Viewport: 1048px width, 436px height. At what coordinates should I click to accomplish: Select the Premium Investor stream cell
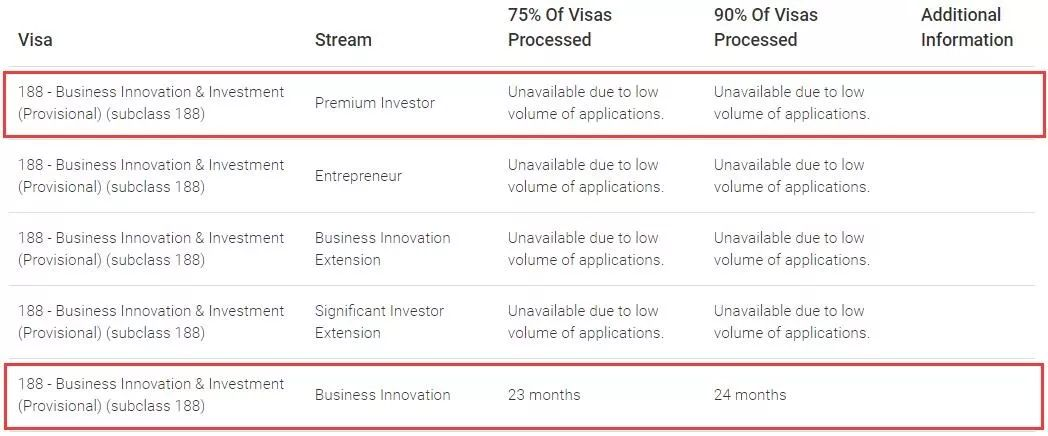point(375,103)
